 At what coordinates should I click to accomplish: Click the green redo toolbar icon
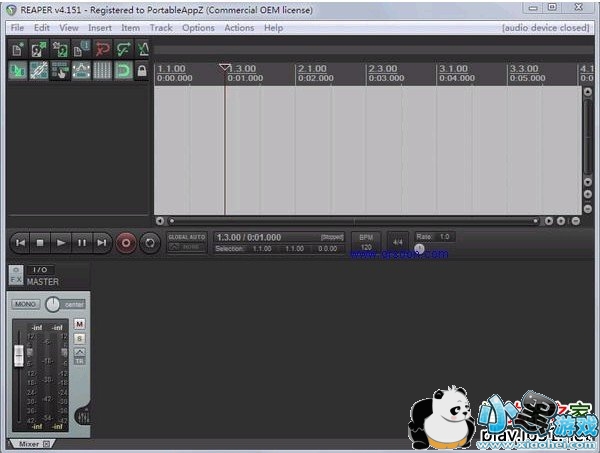click(x=123, y=49)
